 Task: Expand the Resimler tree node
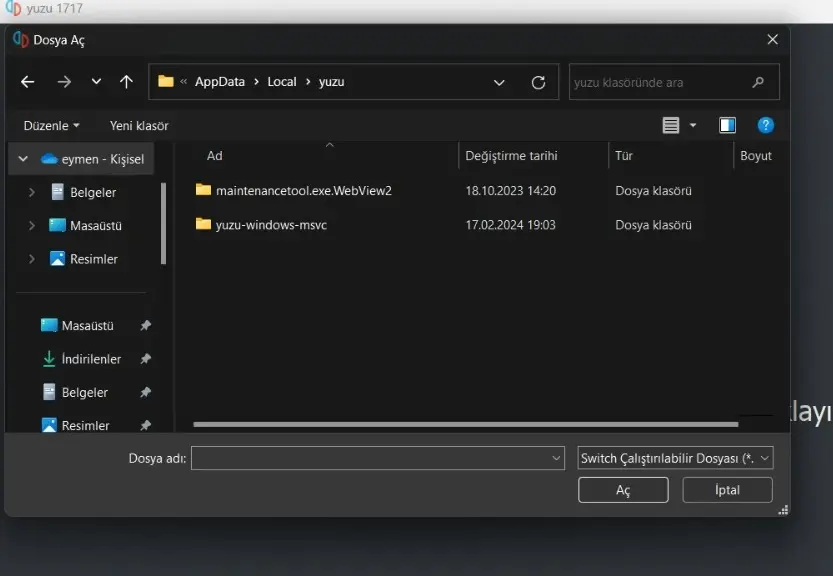tap(31, 259)
